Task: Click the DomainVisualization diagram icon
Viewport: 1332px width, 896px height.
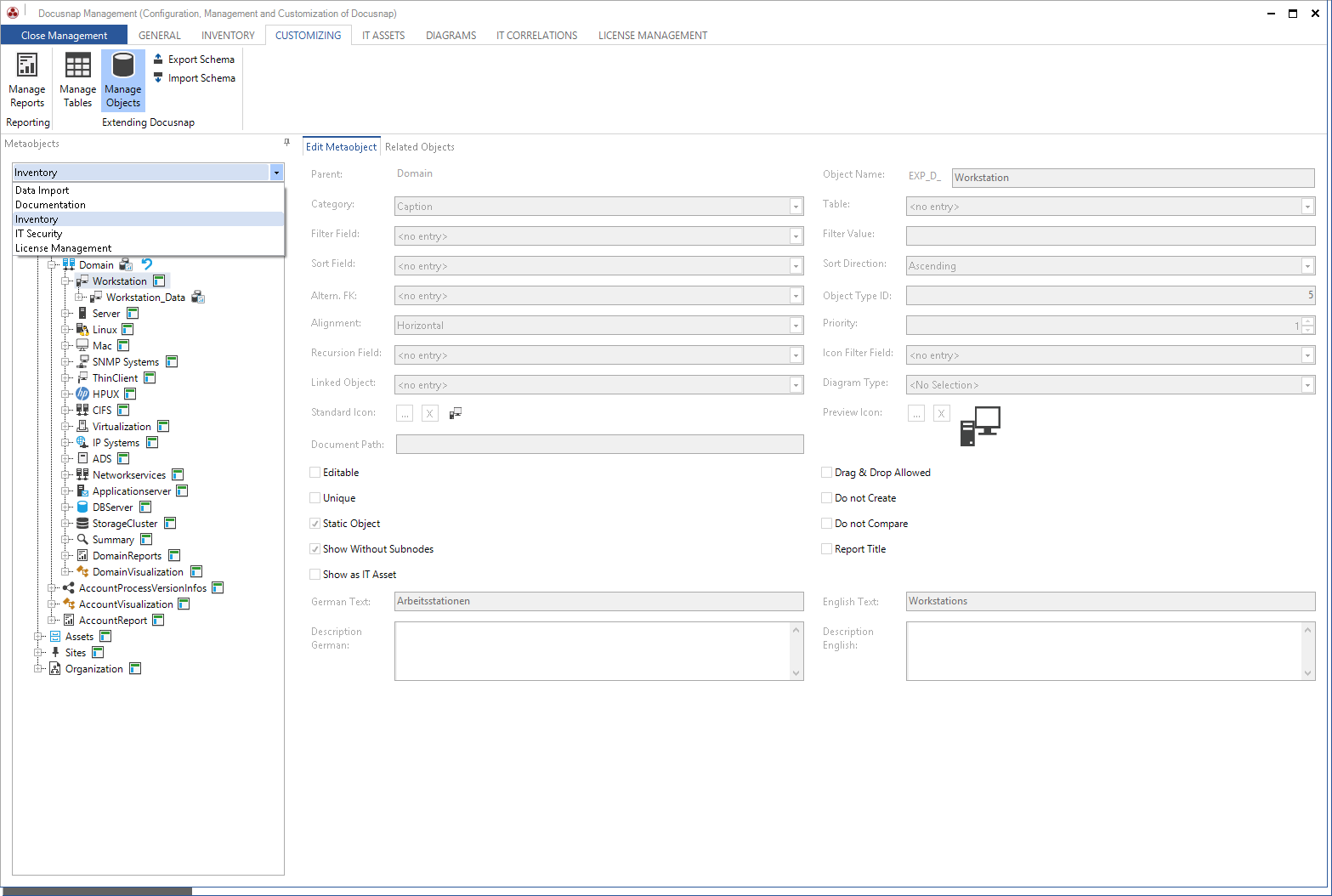Action: tap(82, 571)
